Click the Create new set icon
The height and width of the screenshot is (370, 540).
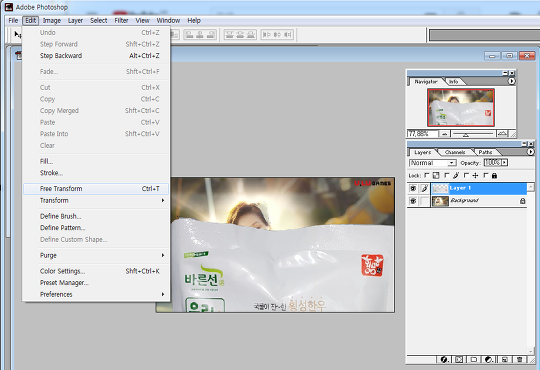pyautogui.click(x=474, y=360)
